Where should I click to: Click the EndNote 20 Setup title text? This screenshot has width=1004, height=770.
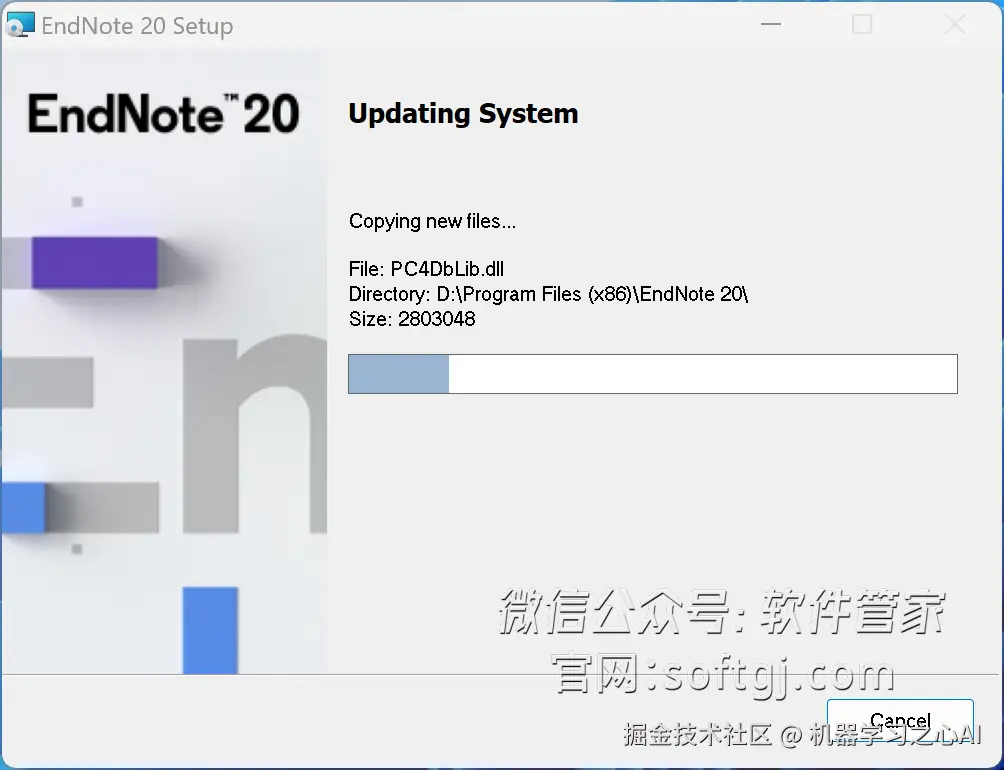point(137,26)
